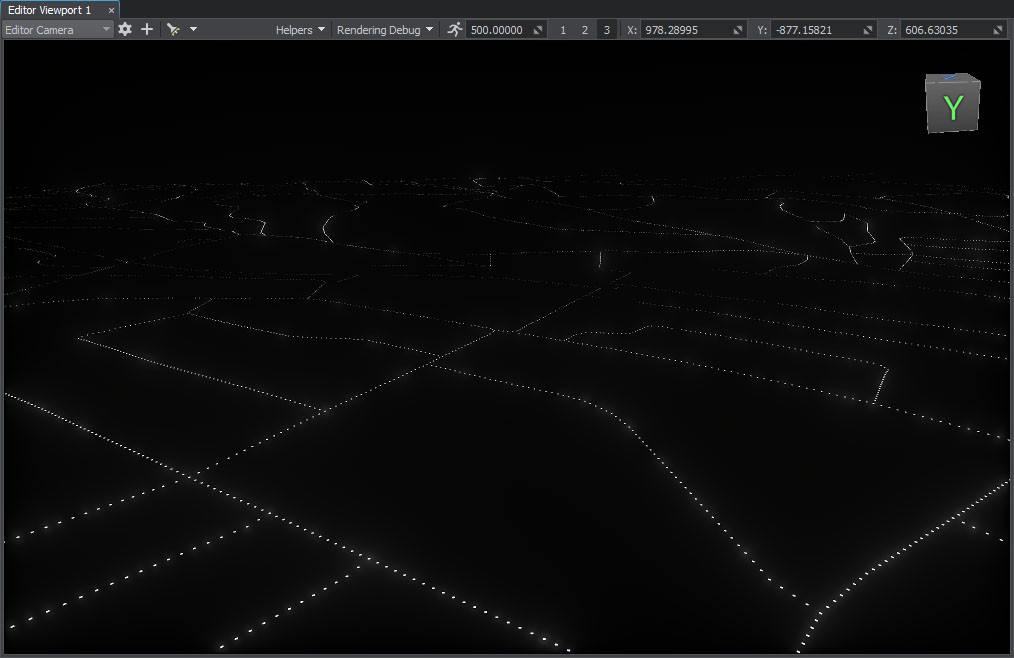Image resolution: width=1014 pixels, height=658 pixels.
Task: Click the X position input field
Action: (x=685, y=30)
